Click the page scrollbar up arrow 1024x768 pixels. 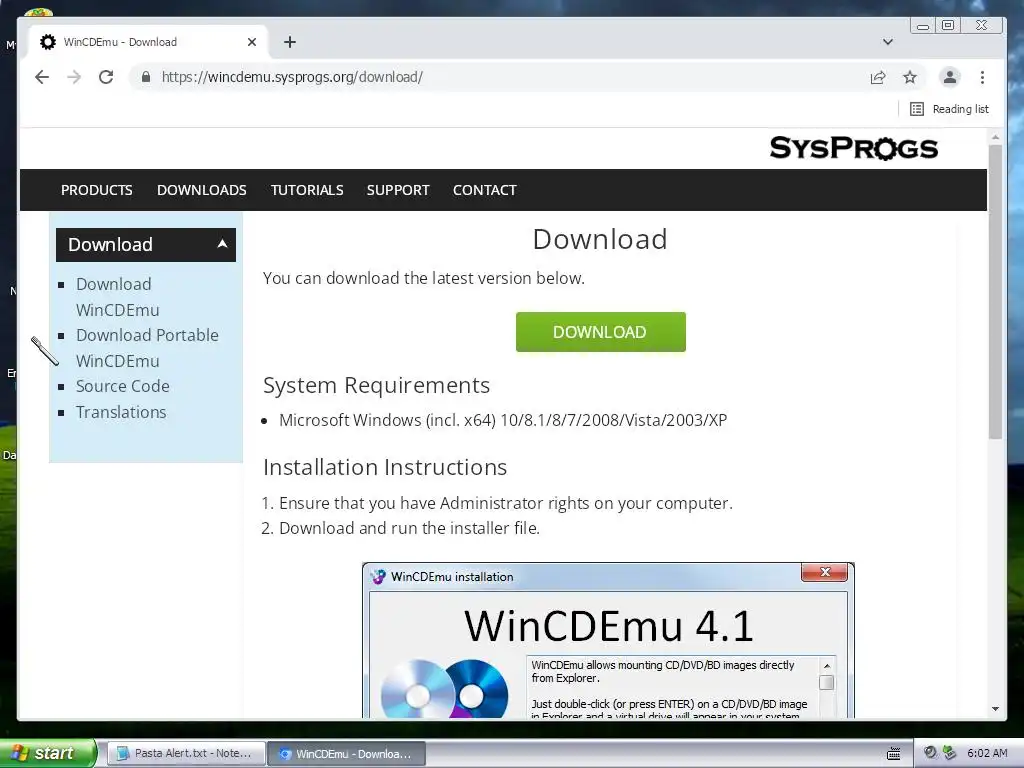tap(995, 137)
